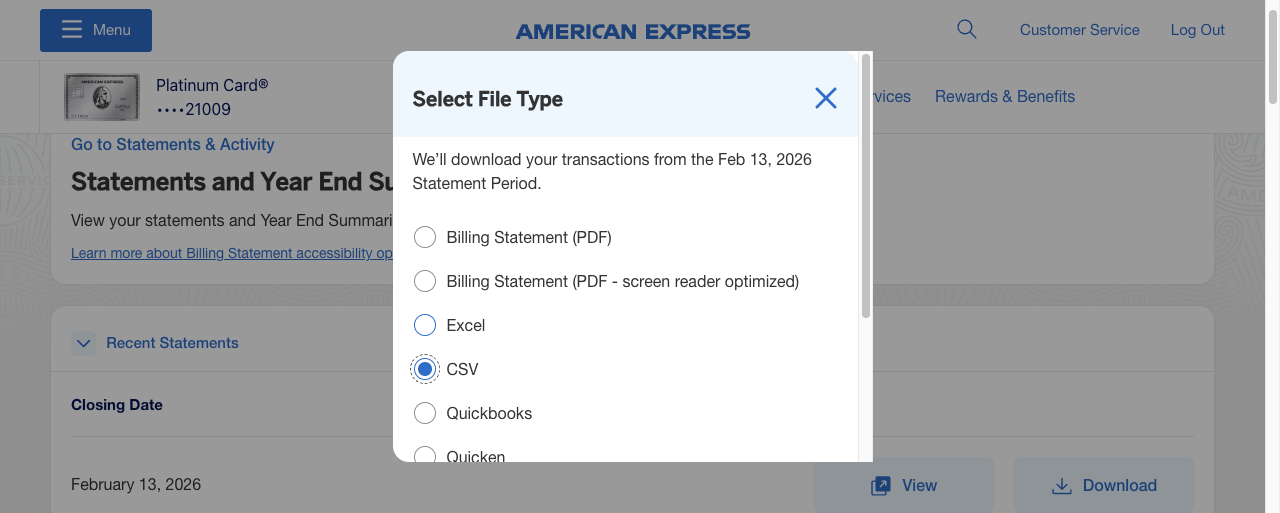Image resolution: width=1280 pixels, height=513 pixels.
Task: Select the CSV radio button
Action: [x=425, y=369]
